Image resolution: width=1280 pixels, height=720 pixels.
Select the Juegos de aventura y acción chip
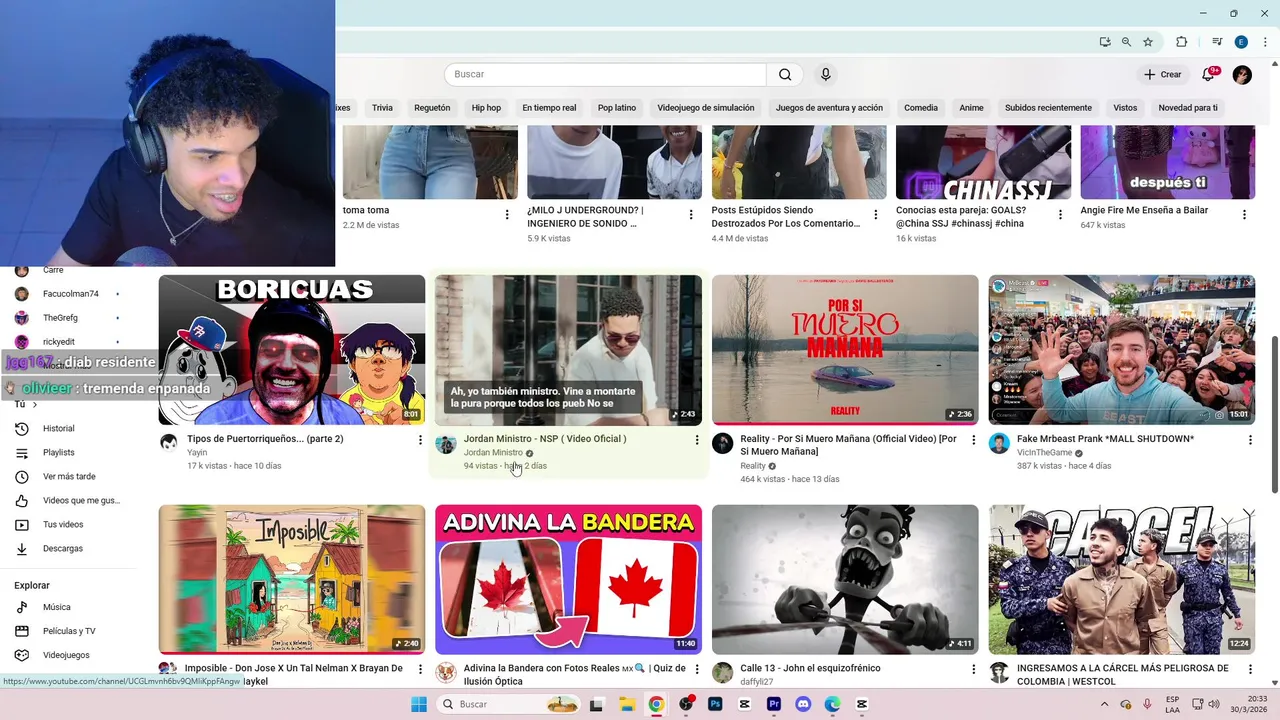829,108
